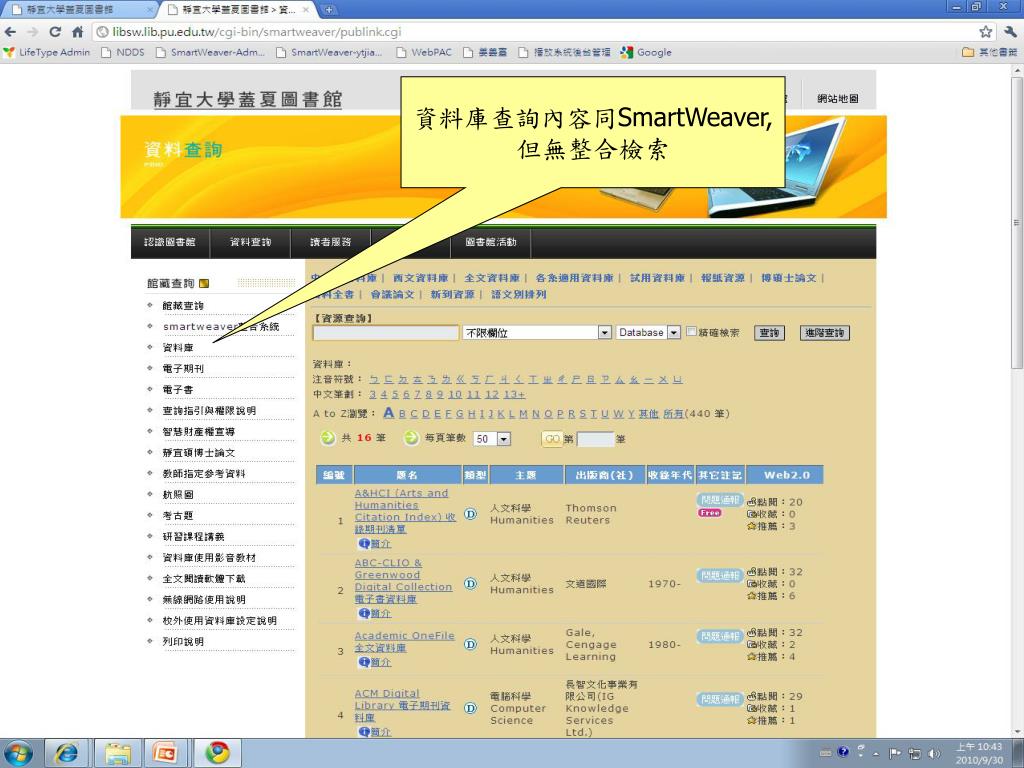The height and width of the screenshot is (768, 1024).
Task: Click the letter A in A to Z browse
Action: pyautogui.click(x=389, y=413)
